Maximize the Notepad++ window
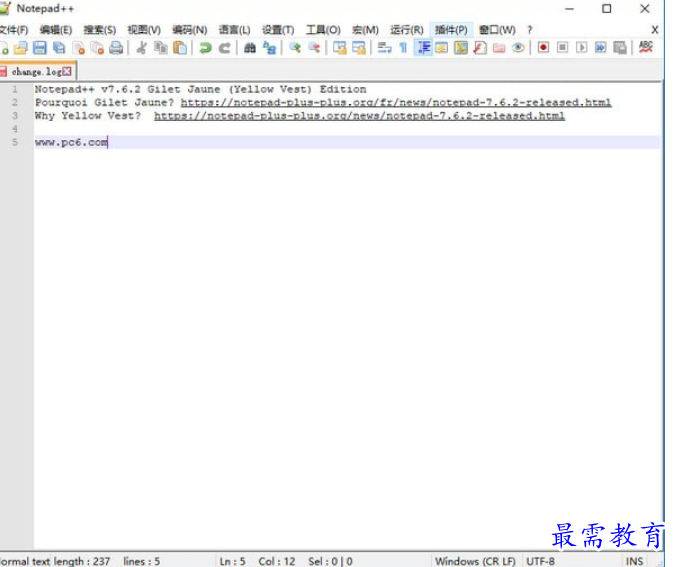The image size is (673, 567). [x=606, y=9]
